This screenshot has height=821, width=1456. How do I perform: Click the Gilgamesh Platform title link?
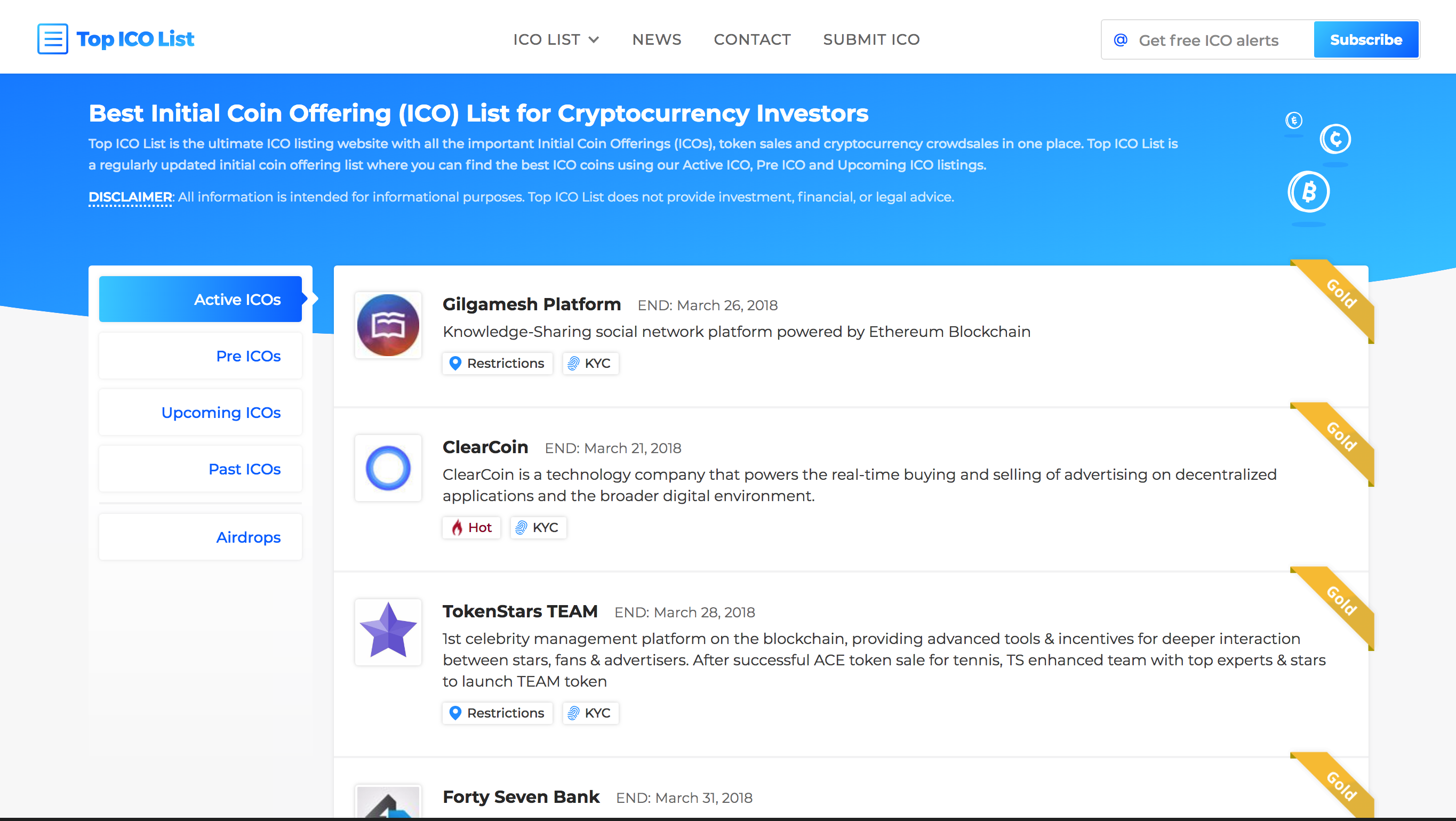point(531,304)
